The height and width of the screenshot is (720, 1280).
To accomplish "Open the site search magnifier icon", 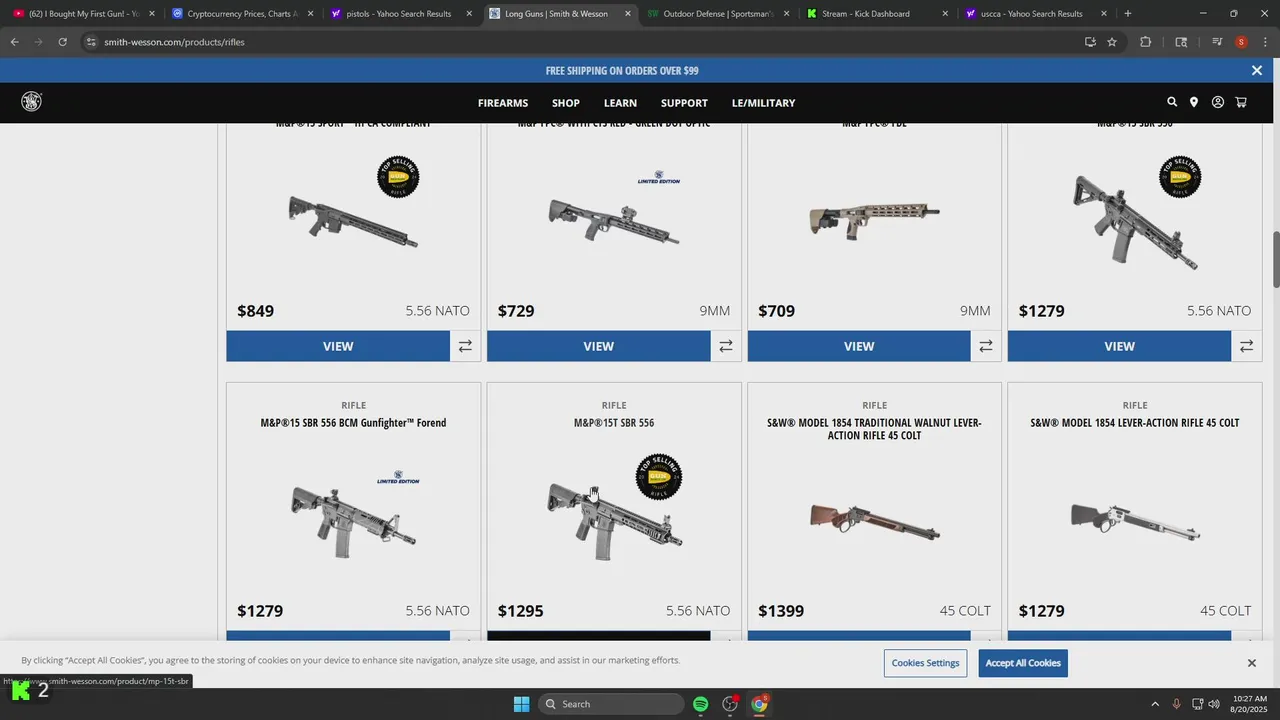I will click(1172, 102).
